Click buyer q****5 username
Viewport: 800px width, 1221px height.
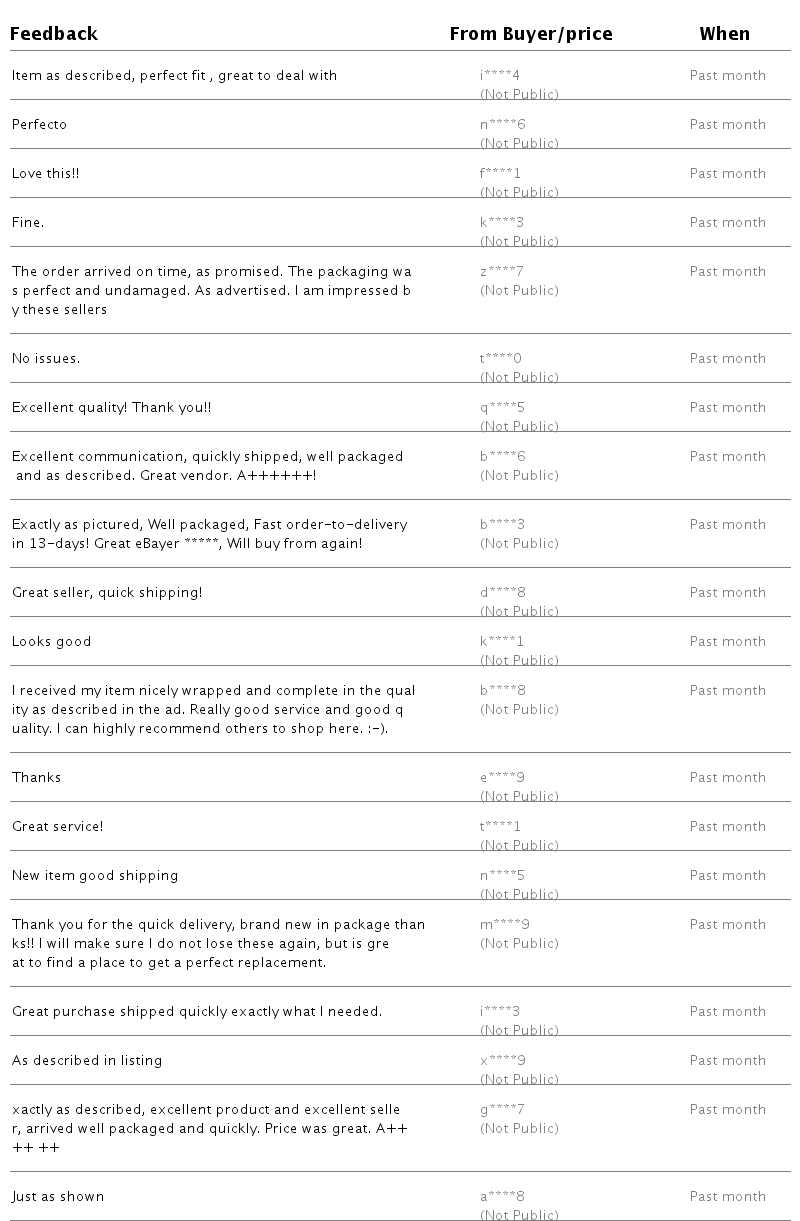click(502, 407)
